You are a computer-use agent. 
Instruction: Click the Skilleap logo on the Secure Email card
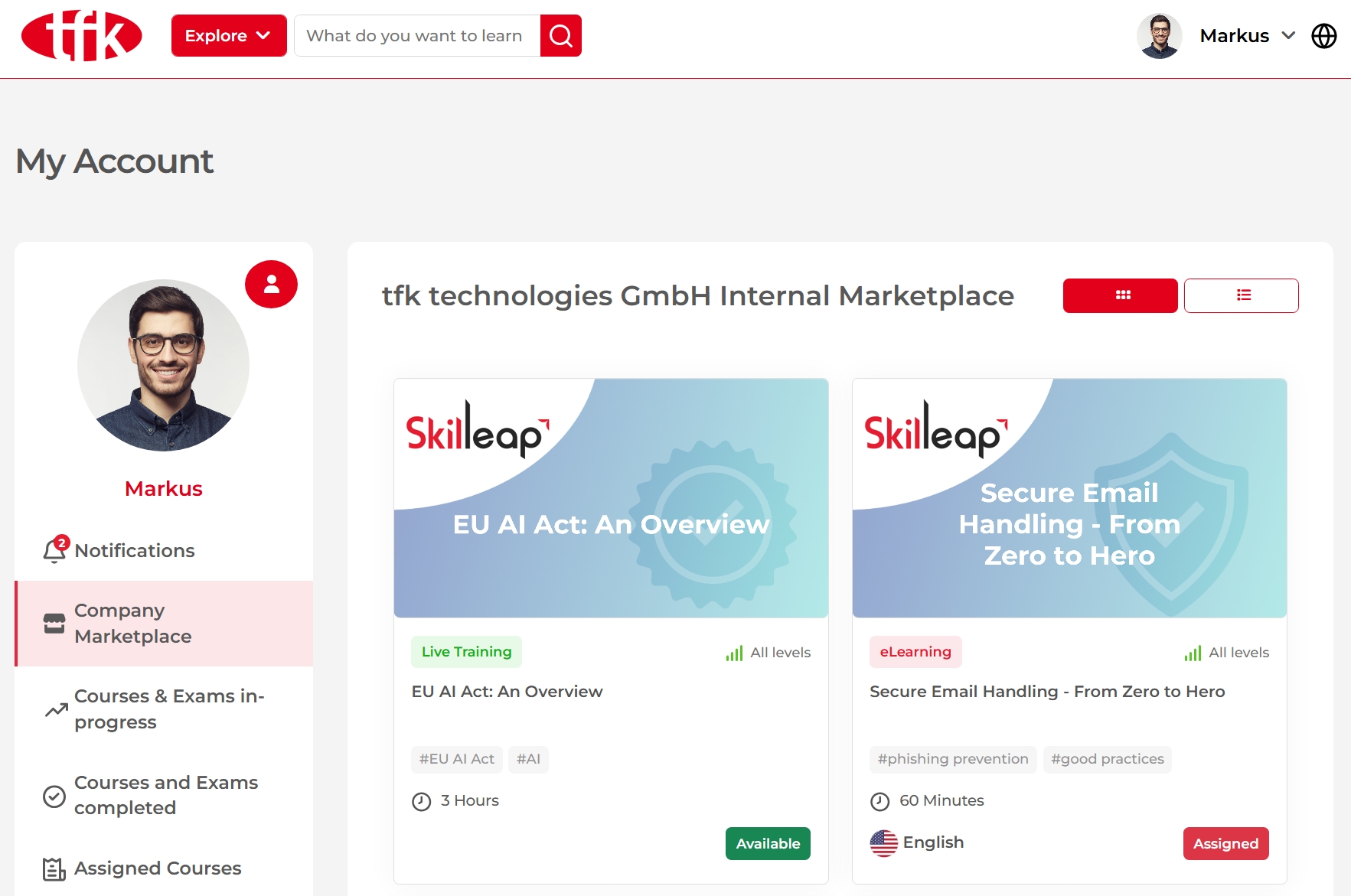pos(935,430)
